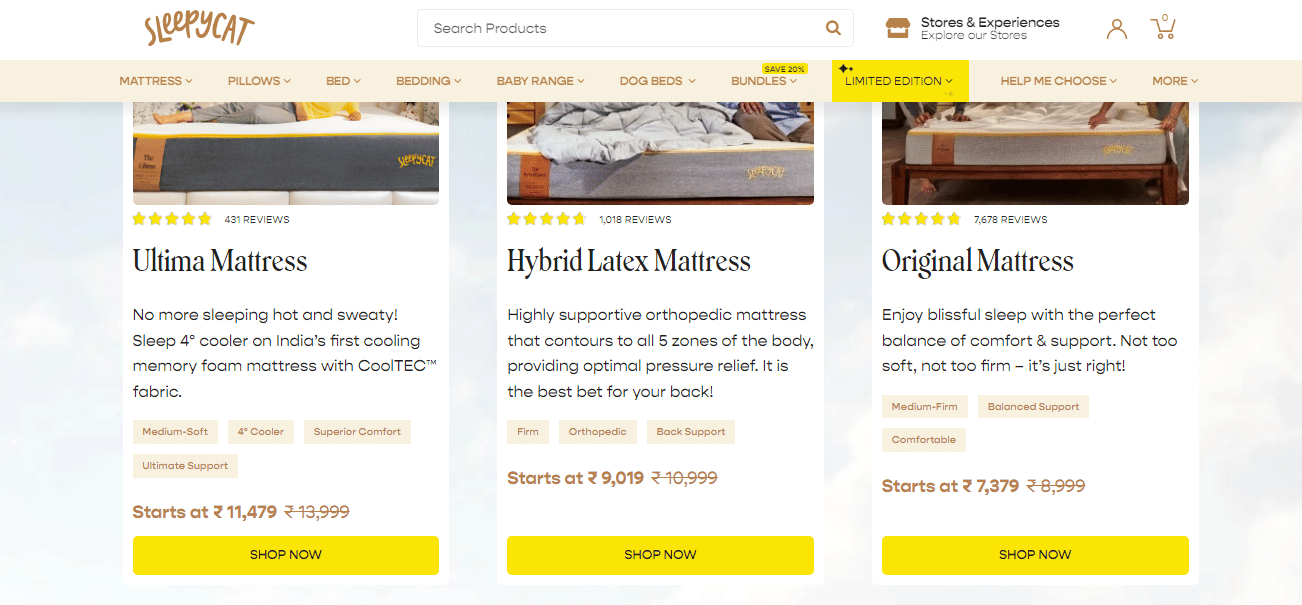Click Shop Now for Ultima Mattress
Image resolution: width=1302 pixels, height=605 pixels.
[286, 555]
